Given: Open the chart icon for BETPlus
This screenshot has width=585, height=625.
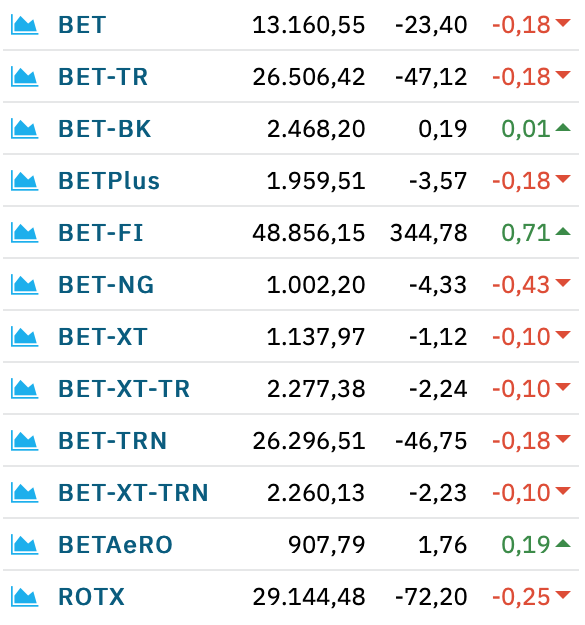Looking at the screenshot, I should coord(24,181).
